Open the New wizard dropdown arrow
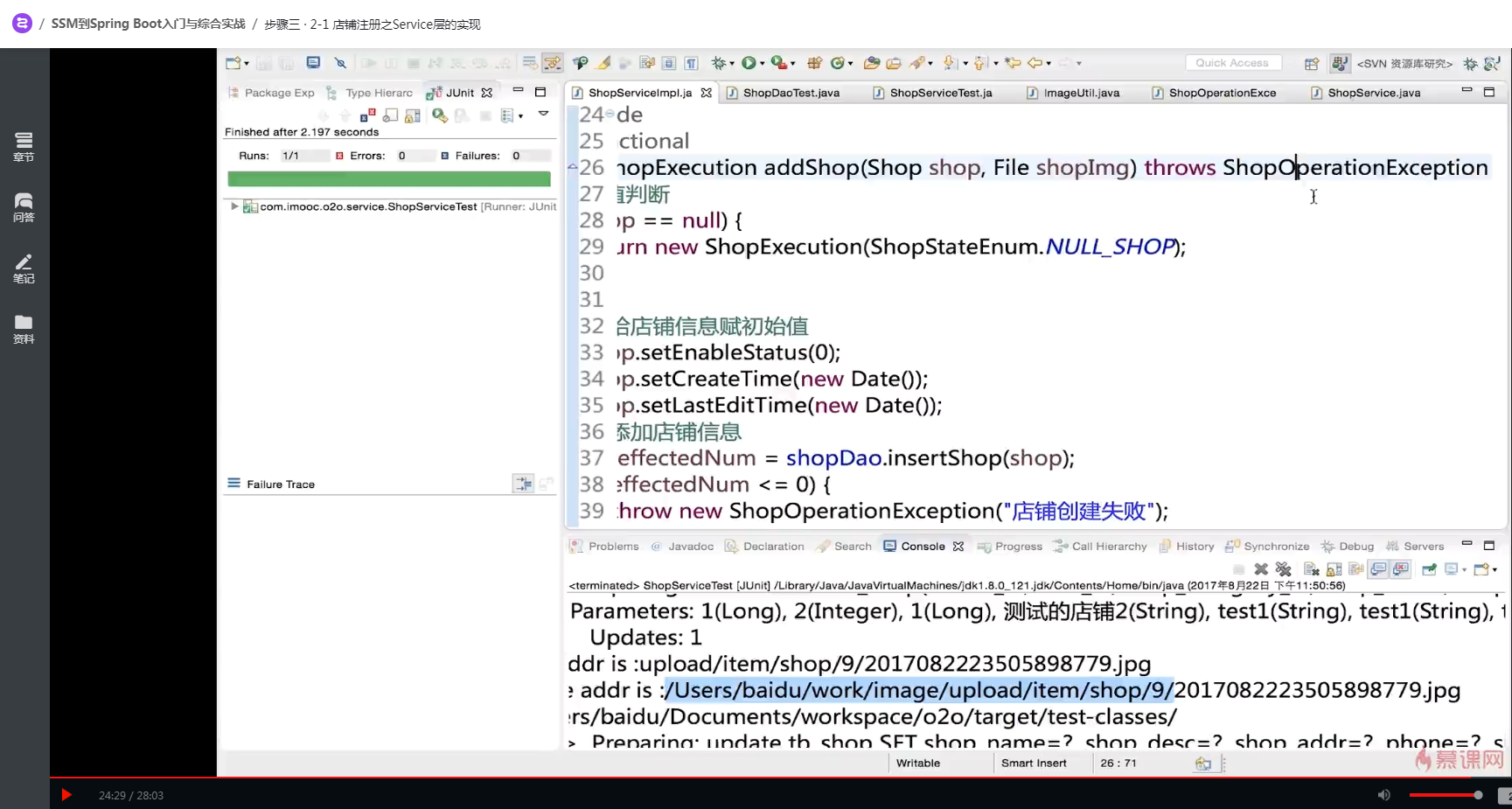 tap(247, 63)
